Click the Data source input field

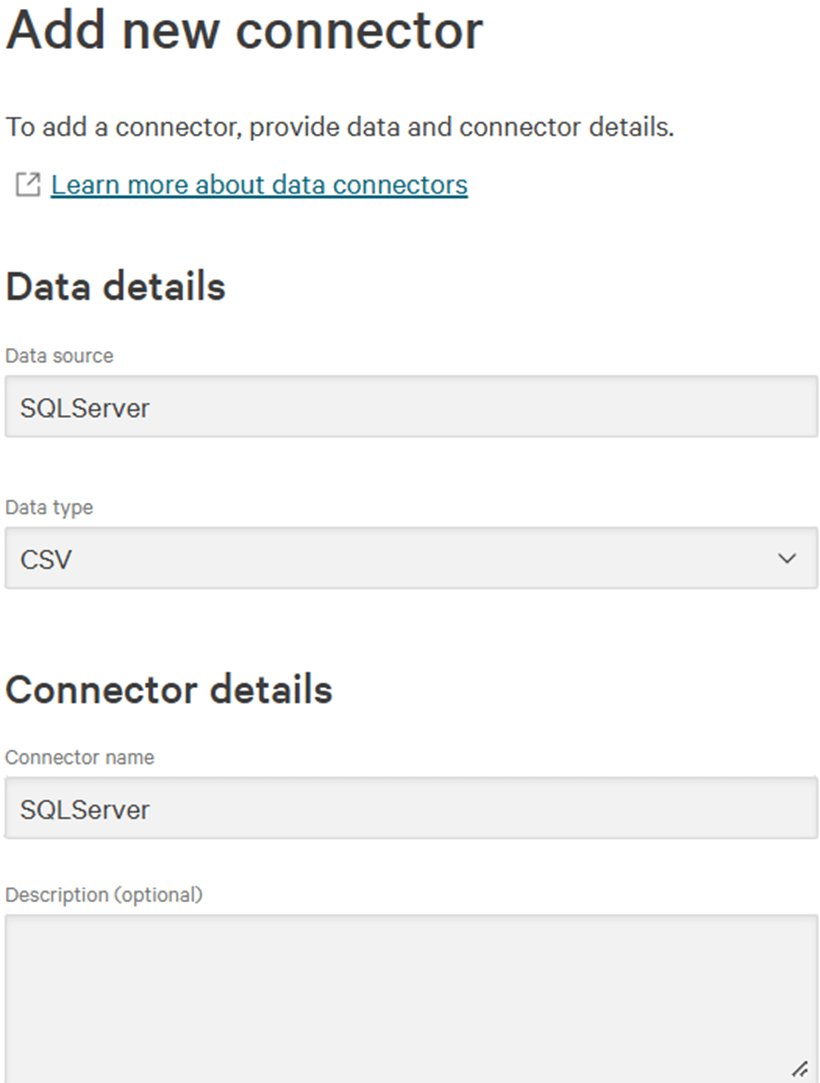click(x=411, y=407)
